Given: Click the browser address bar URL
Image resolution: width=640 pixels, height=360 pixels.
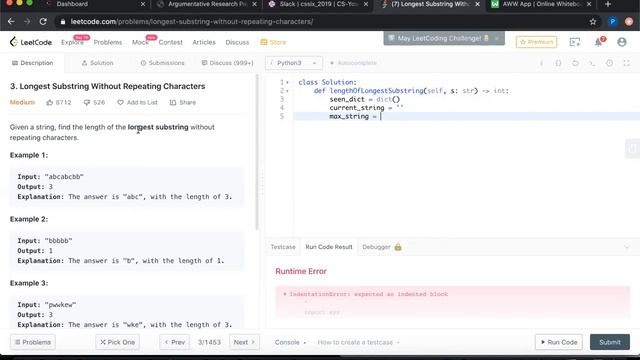Looking at the screenshot, I should pyautogui.click(x=192, y=22).
